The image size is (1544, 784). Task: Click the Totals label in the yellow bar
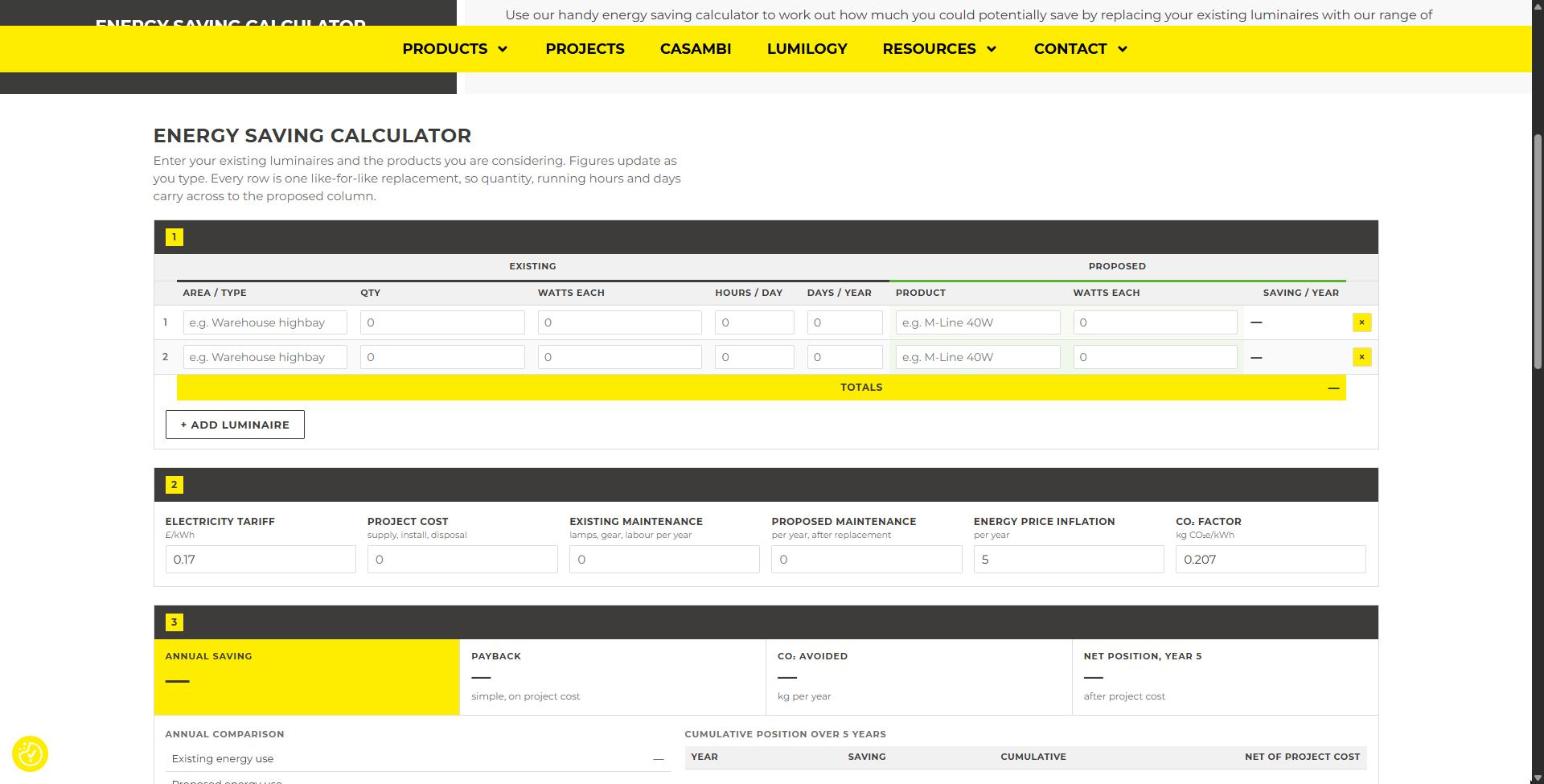click(861, 387)
